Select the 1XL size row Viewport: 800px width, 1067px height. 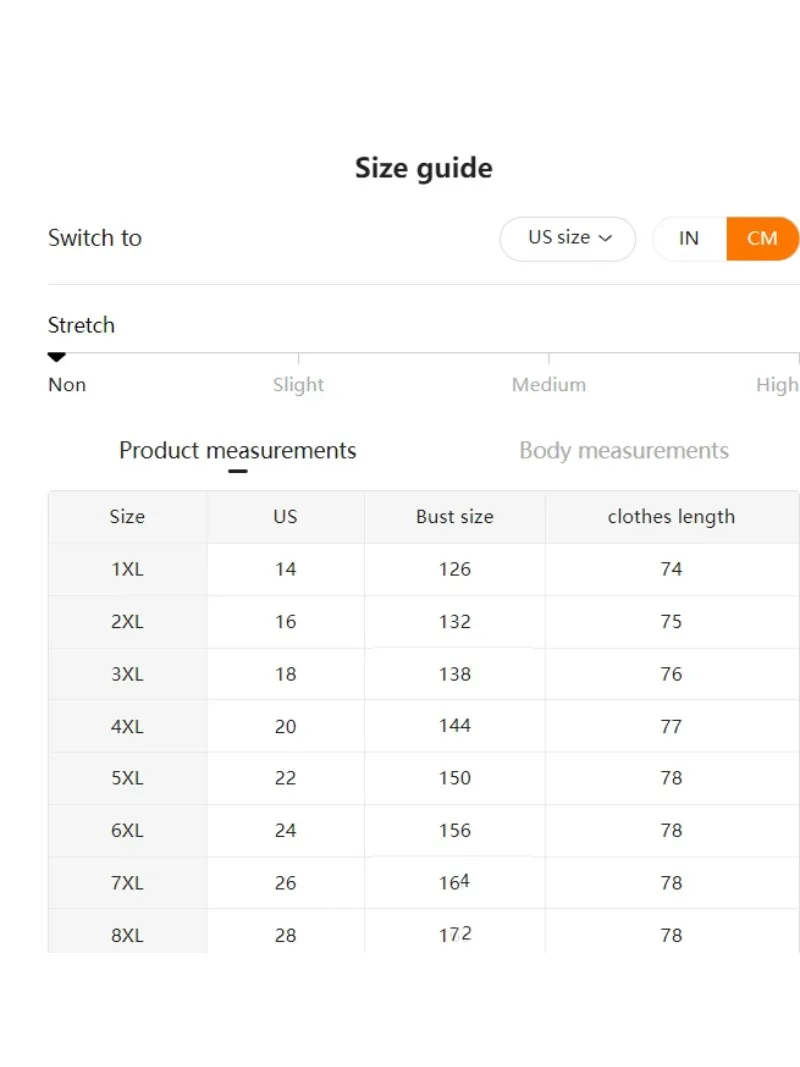(423, 569)
